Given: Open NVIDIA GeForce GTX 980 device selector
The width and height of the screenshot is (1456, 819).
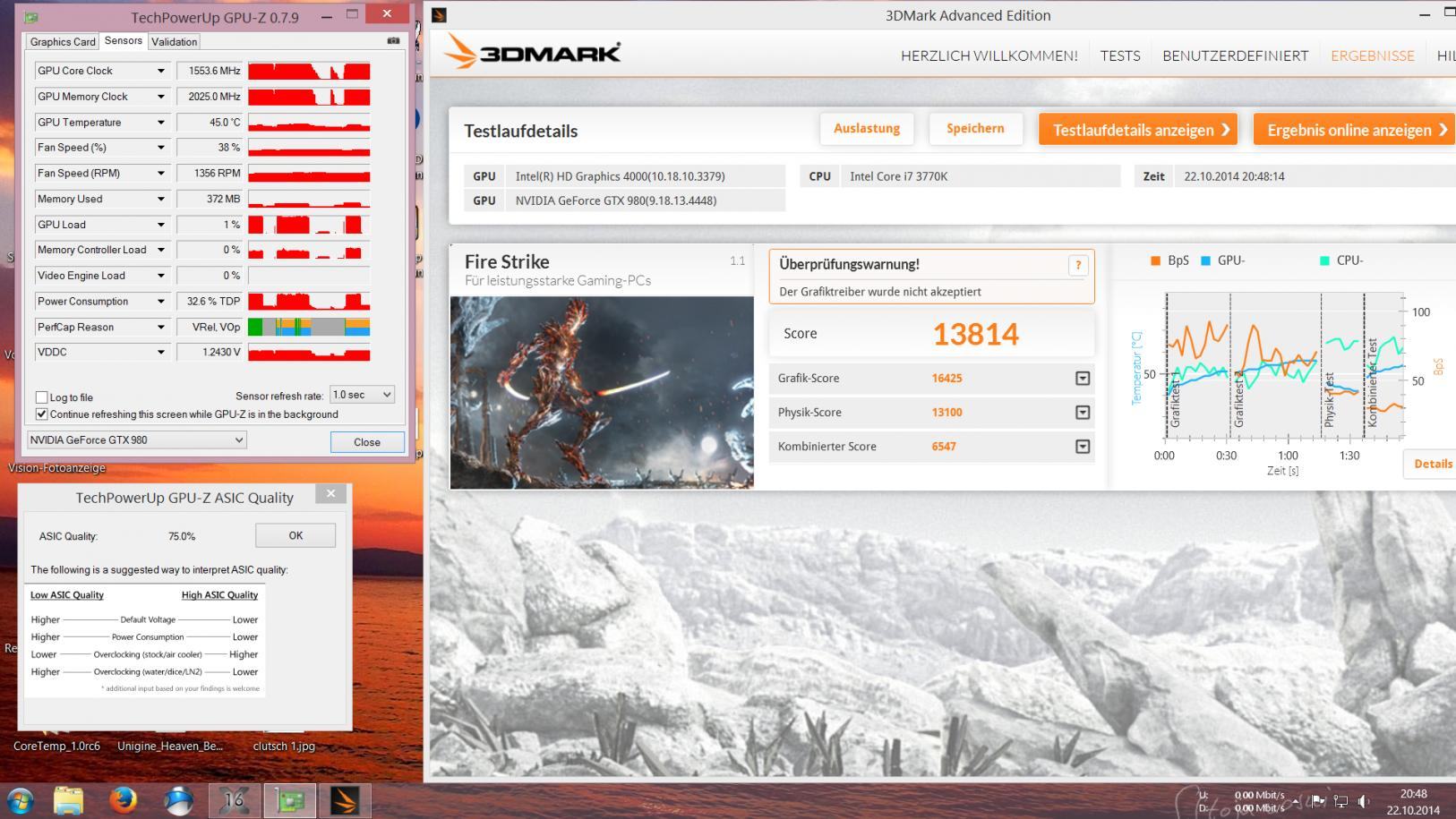Looking at the screenshot, I should click(136, 440).
